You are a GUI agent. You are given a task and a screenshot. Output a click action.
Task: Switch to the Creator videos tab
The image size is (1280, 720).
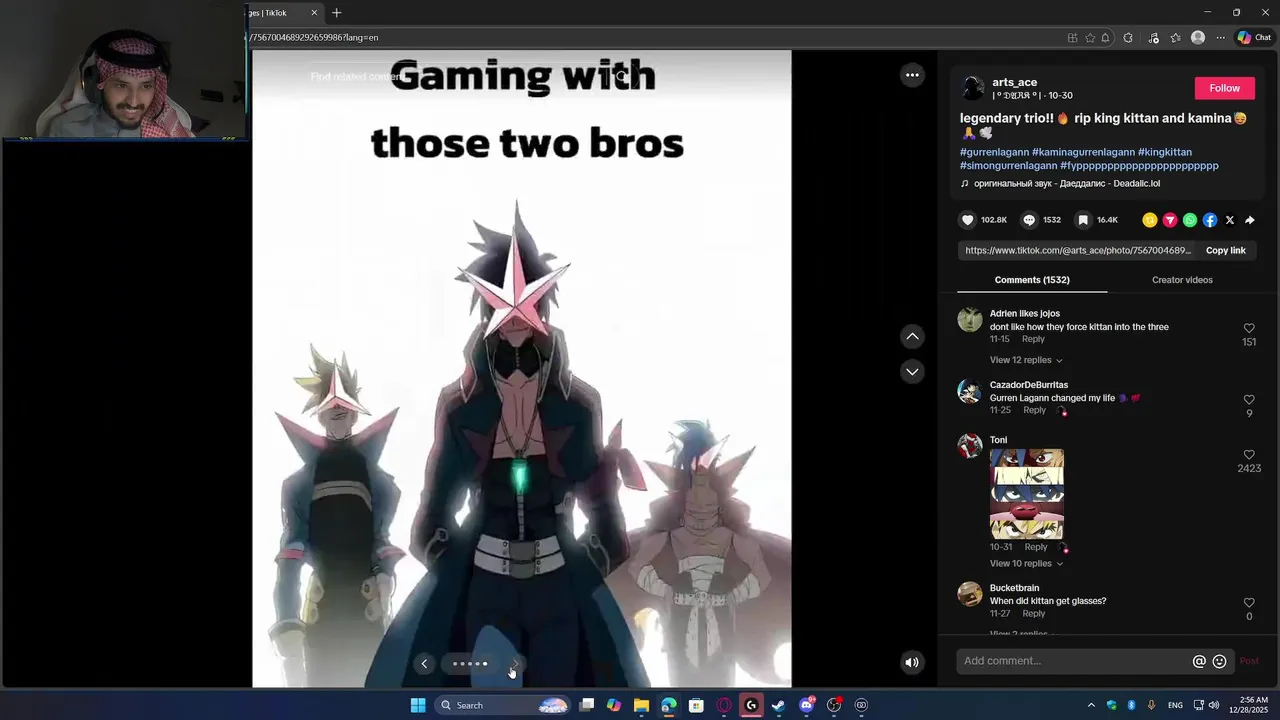[1182, 280]
